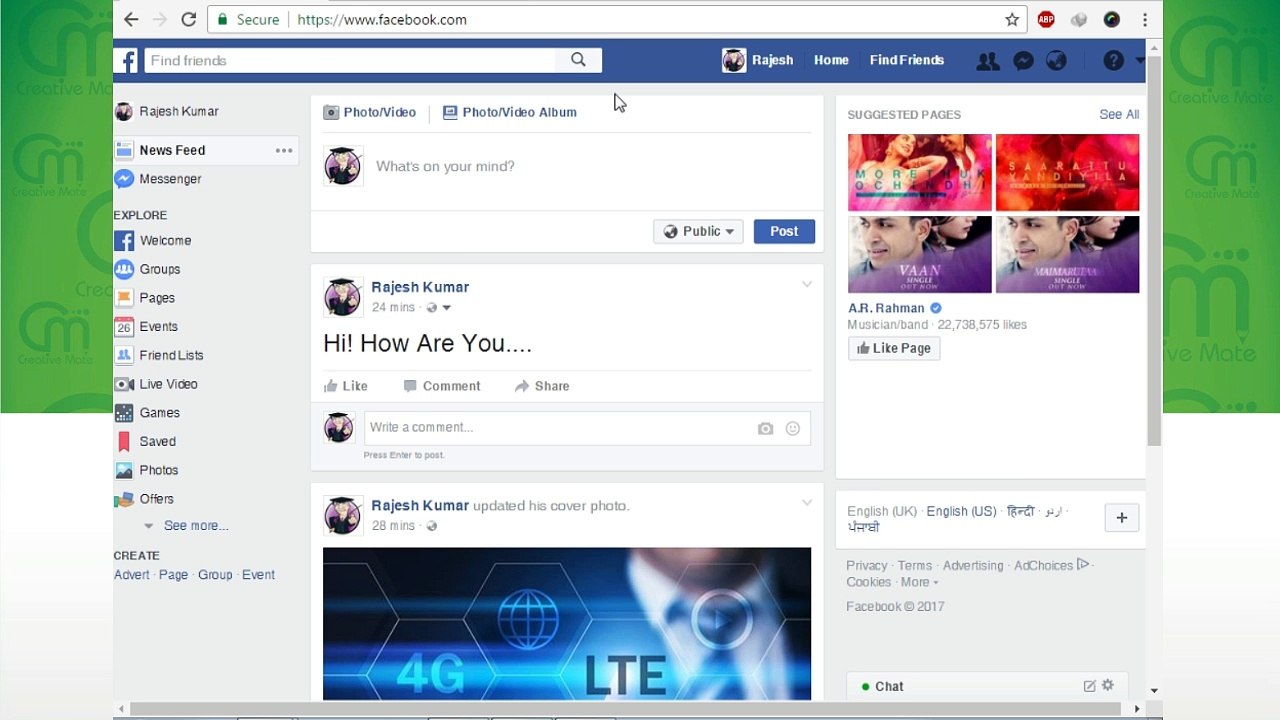Click the search magnifier button
Screen dimensions: 1280x720
(x=578, y=60)
